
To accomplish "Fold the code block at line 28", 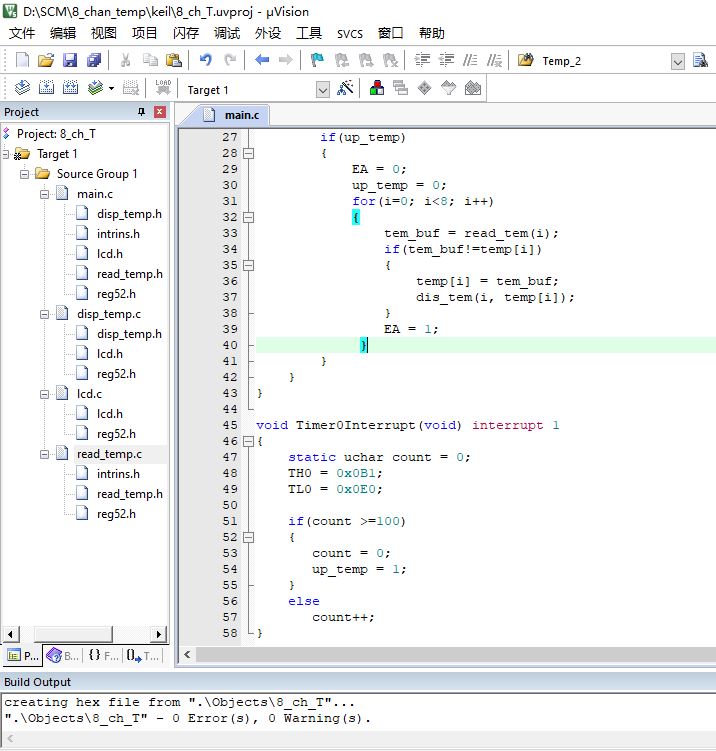I will 248,153.
